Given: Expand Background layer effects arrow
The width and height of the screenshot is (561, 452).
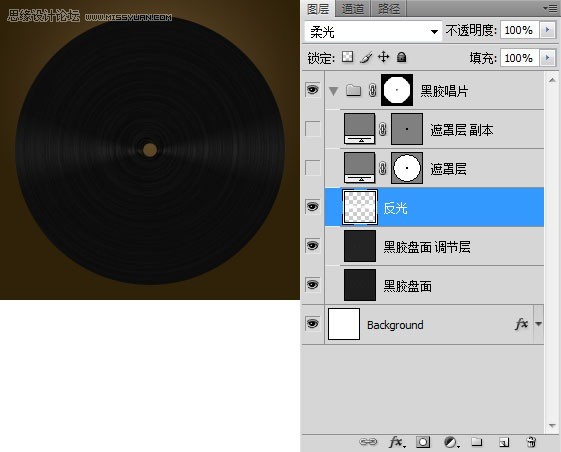Looking at the screenshot, I should (x=538, y=324).
